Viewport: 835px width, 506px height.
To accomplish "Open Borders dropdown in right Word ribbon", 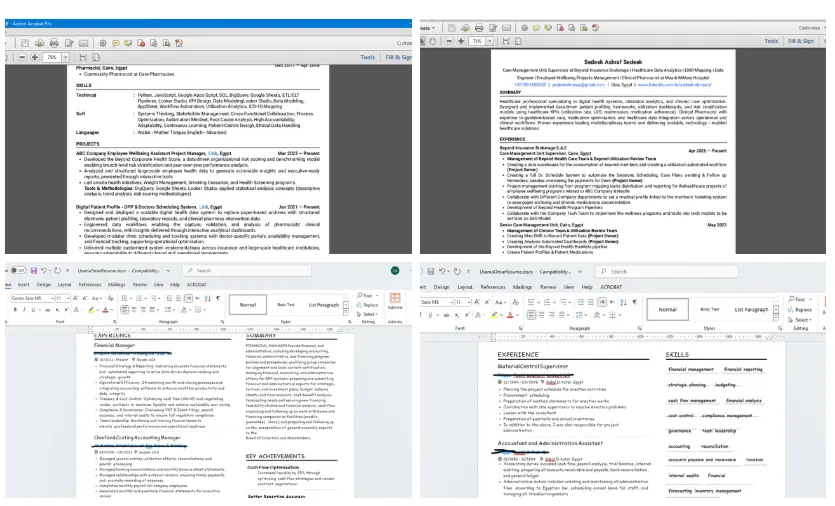I will (x=620, y=315).
